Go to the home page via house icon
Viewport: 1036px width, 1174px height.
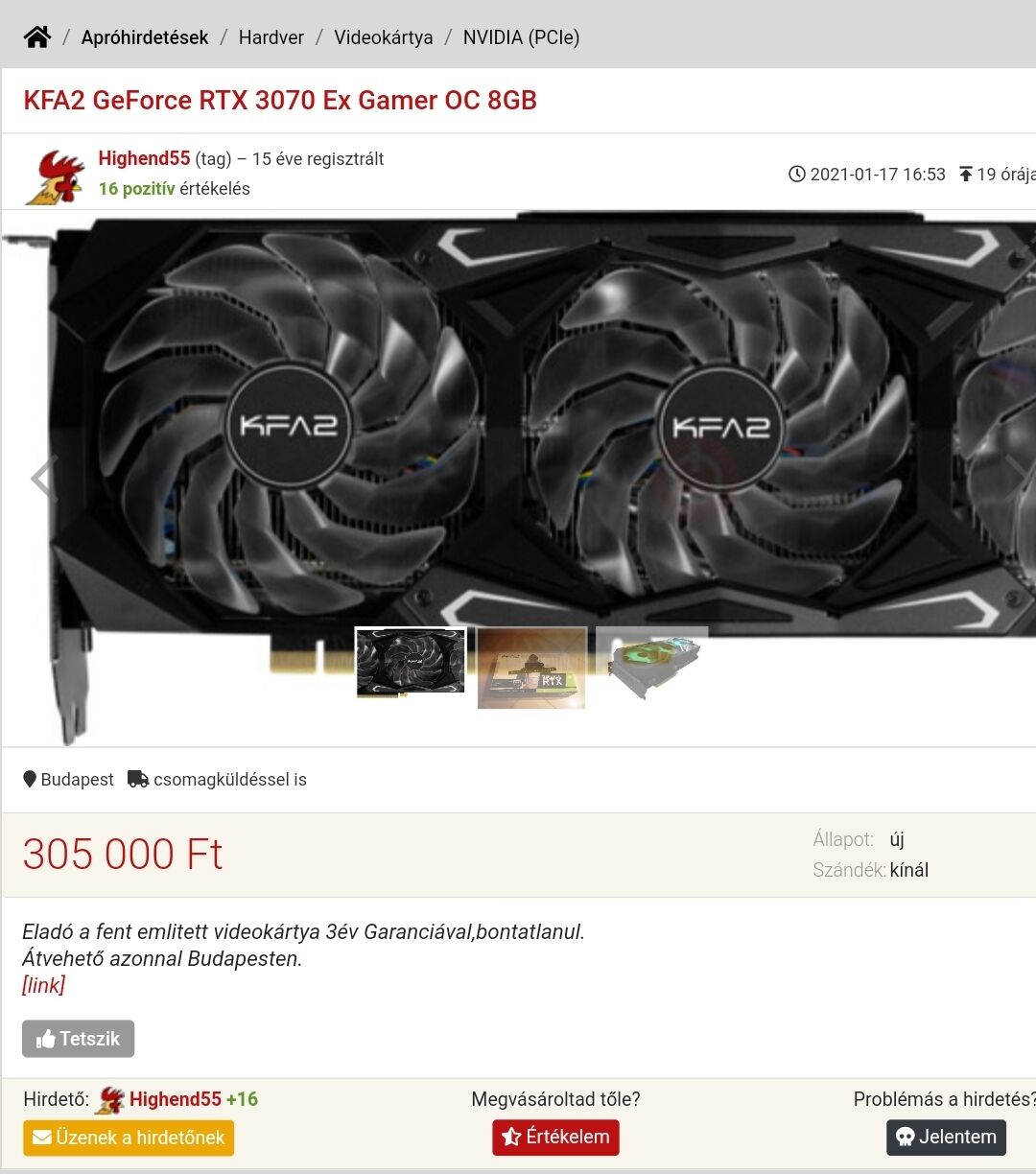pos(37,37)
